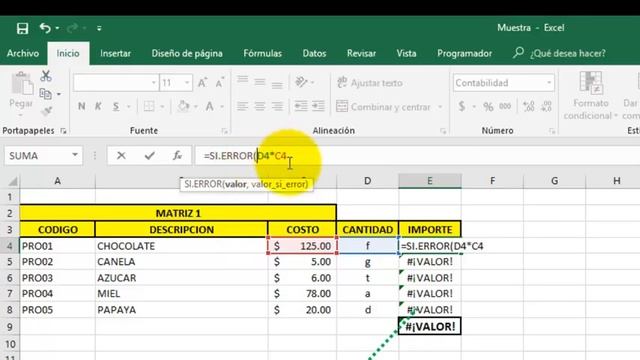
Task: Increase decimal places icon
Action: (529, 107)
